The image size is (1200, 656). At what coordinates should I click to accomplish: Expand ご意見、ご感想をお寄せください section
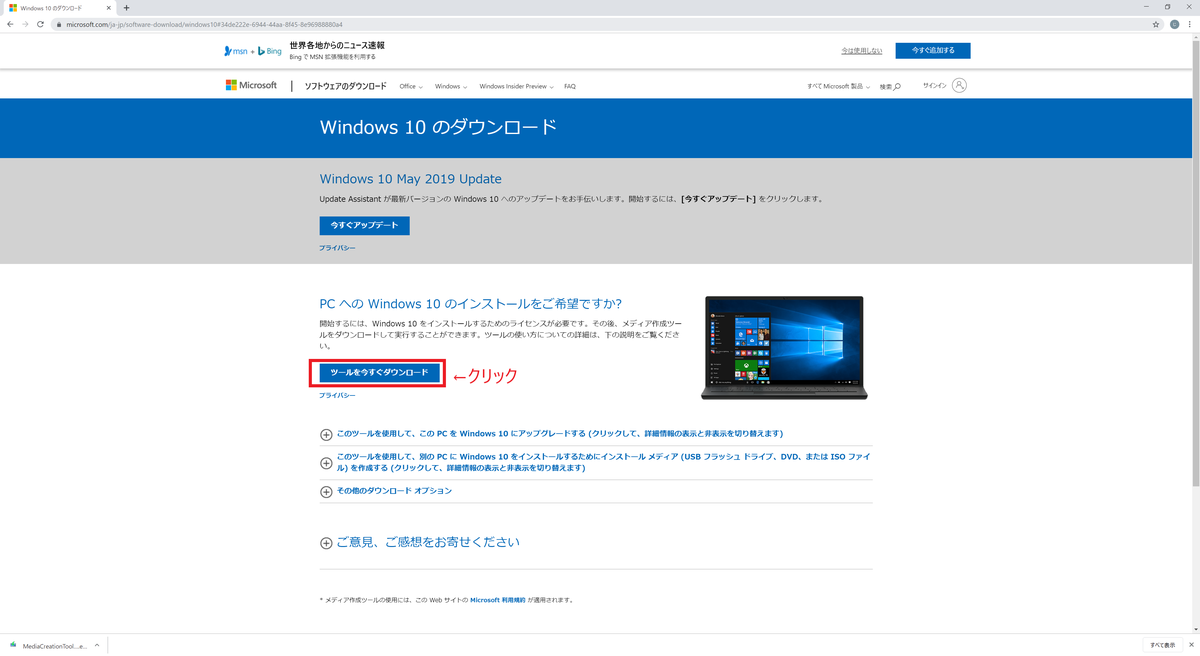[420, 543]
